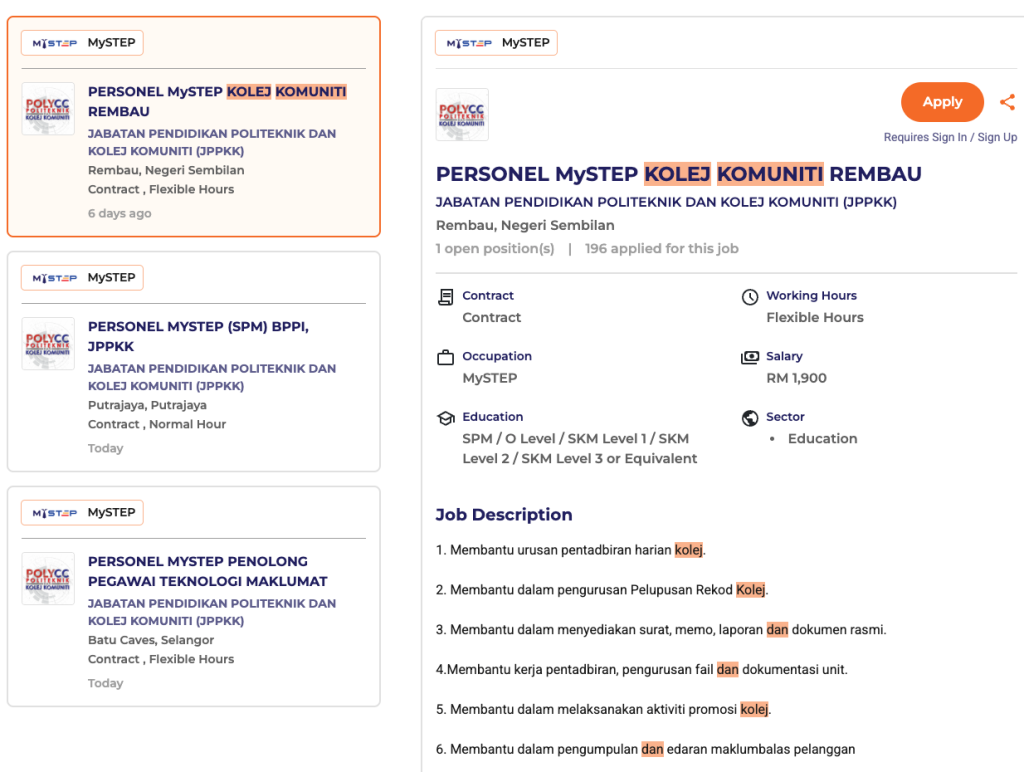Image resolution: width=1024 pixels, height=772 pixels.
Task: Click the MySTEP badge on Batu Caves card
Action: (82, 513)
